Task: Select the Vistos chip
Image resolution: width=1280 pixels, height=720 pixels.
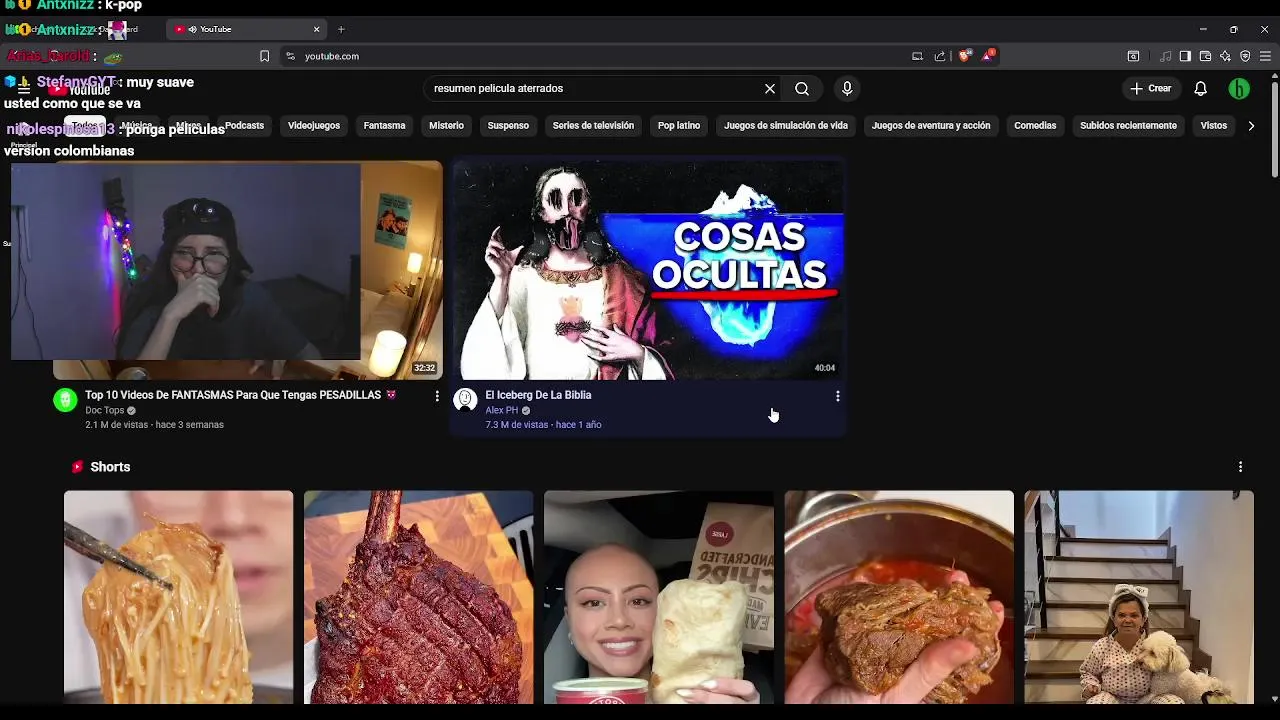Action: (x=1214, y=126)
